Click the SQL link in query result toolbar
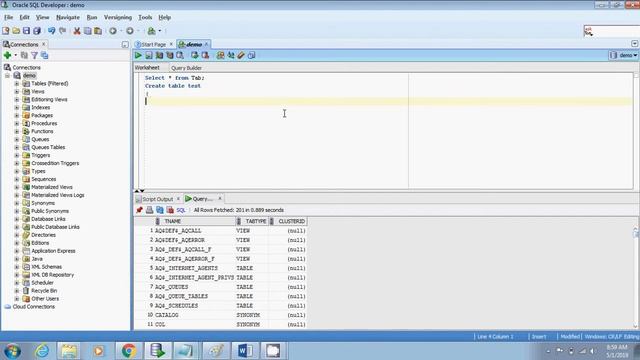The height and width of the screenshot is (360, 640). click(x=181, y=210)
